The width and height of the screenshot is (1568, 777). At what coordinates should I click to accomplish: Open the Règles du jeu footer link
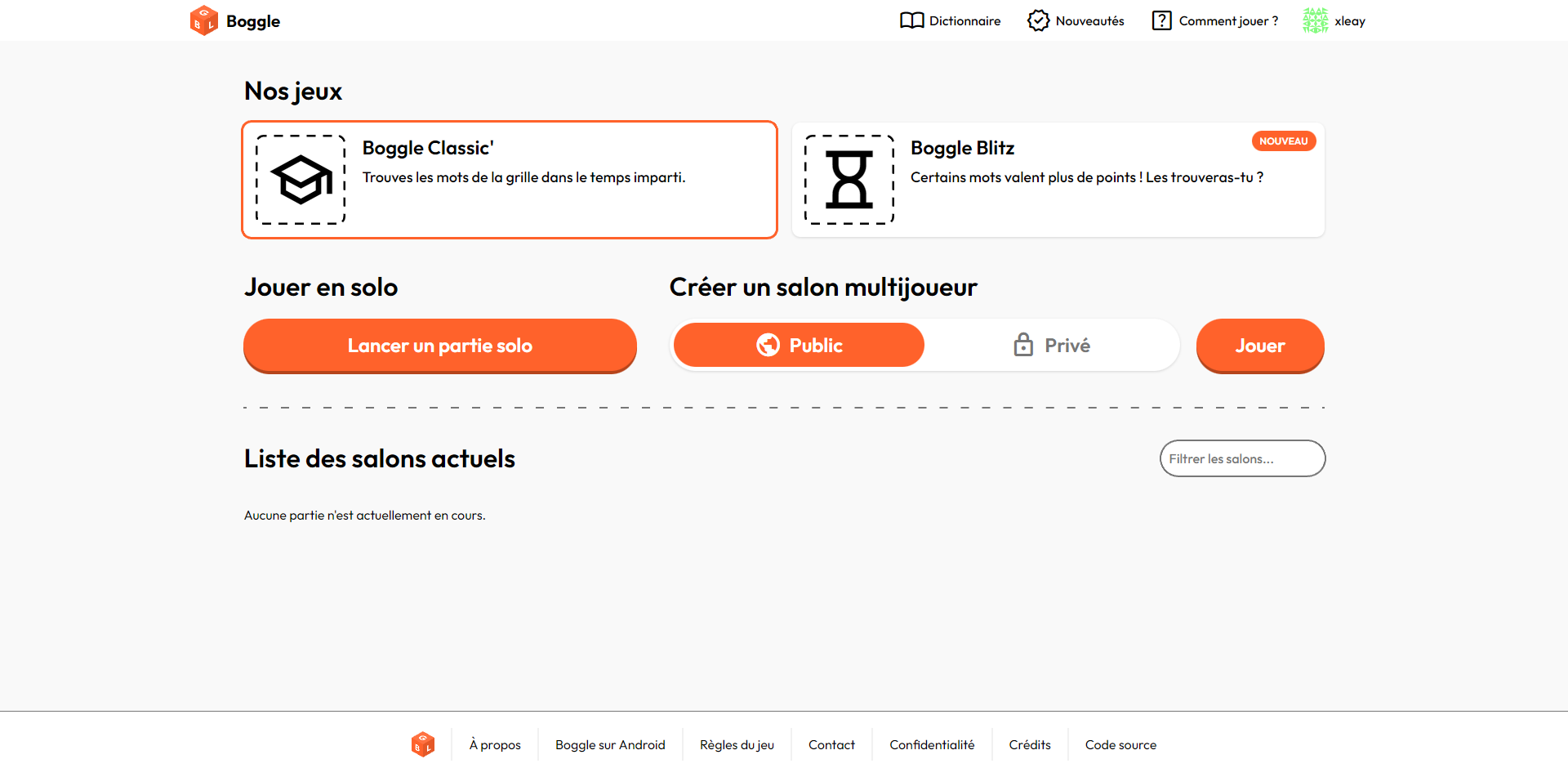tap(737, 744)
